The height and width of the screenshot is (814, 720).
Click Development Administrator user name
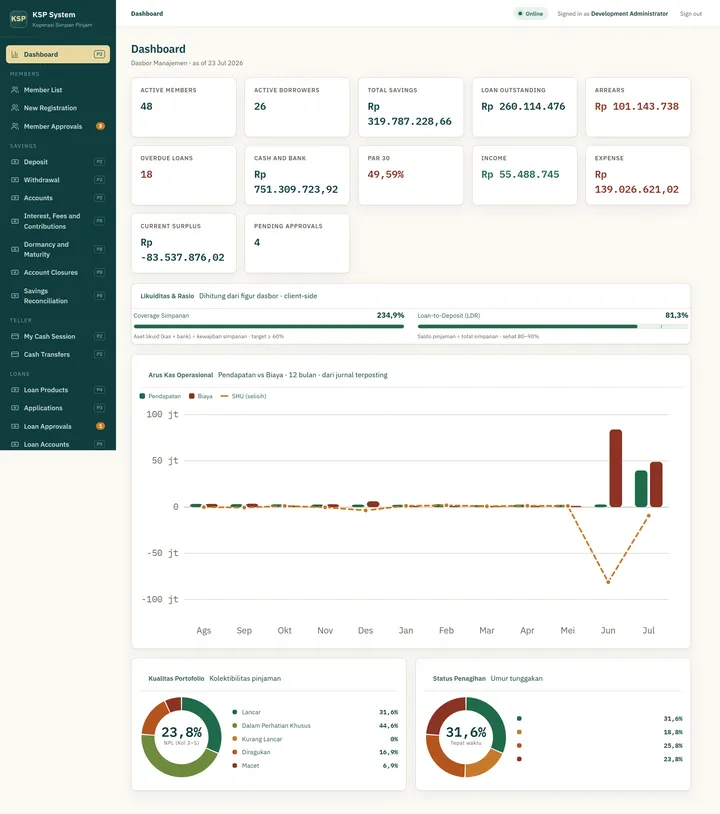(x=629, y=13)
